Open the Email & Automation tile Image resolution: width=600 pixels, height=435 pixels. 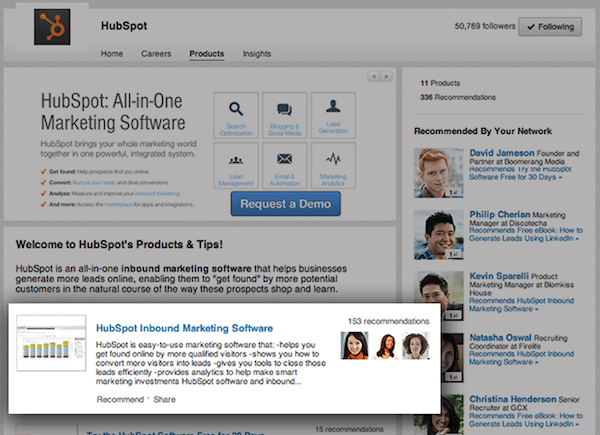click(x=285, y=166)
